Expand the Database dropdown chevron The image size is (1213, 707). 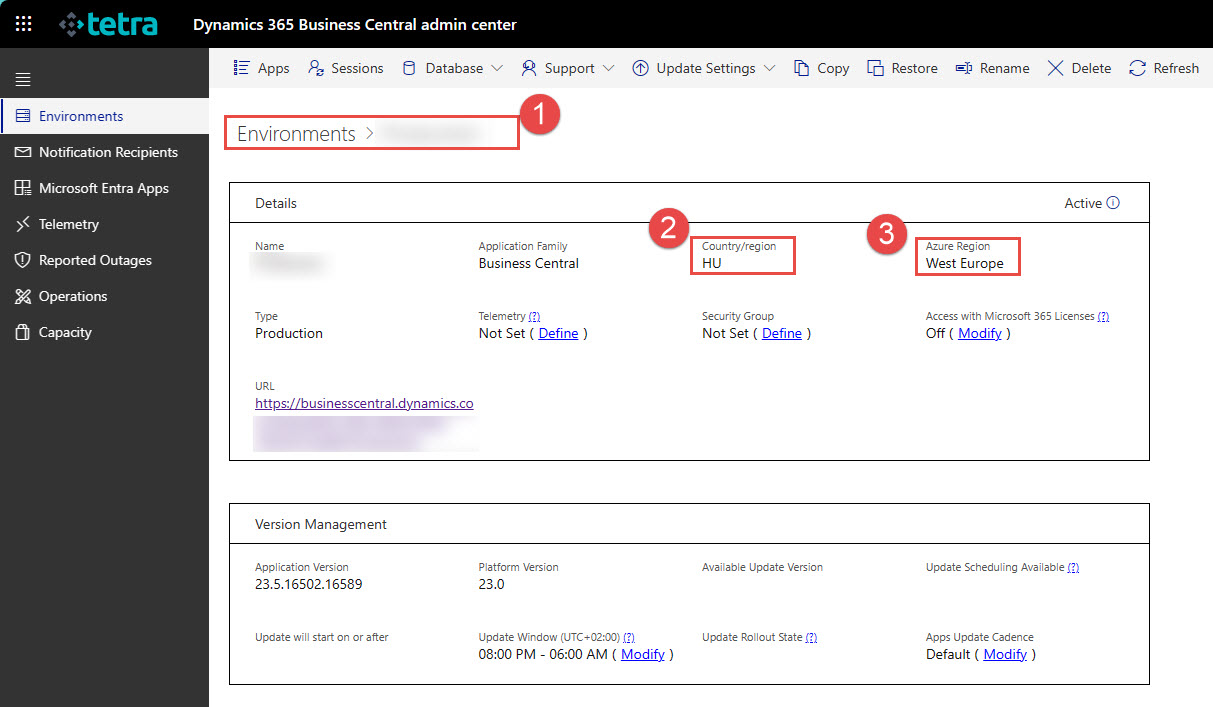coord(496,68)
